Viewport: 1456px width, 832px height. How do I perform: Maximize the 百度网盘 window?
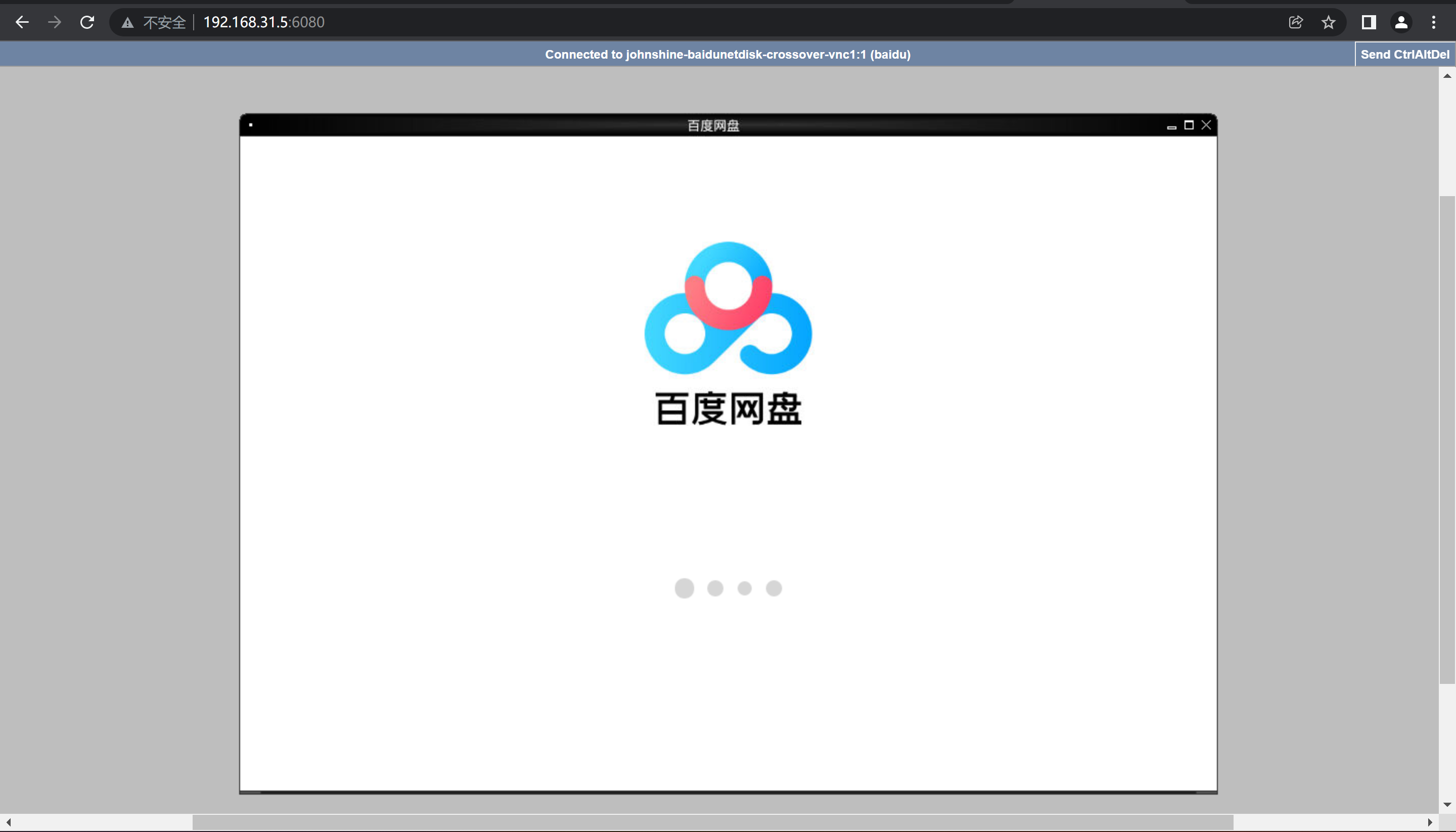click(x=1189, y=125)
